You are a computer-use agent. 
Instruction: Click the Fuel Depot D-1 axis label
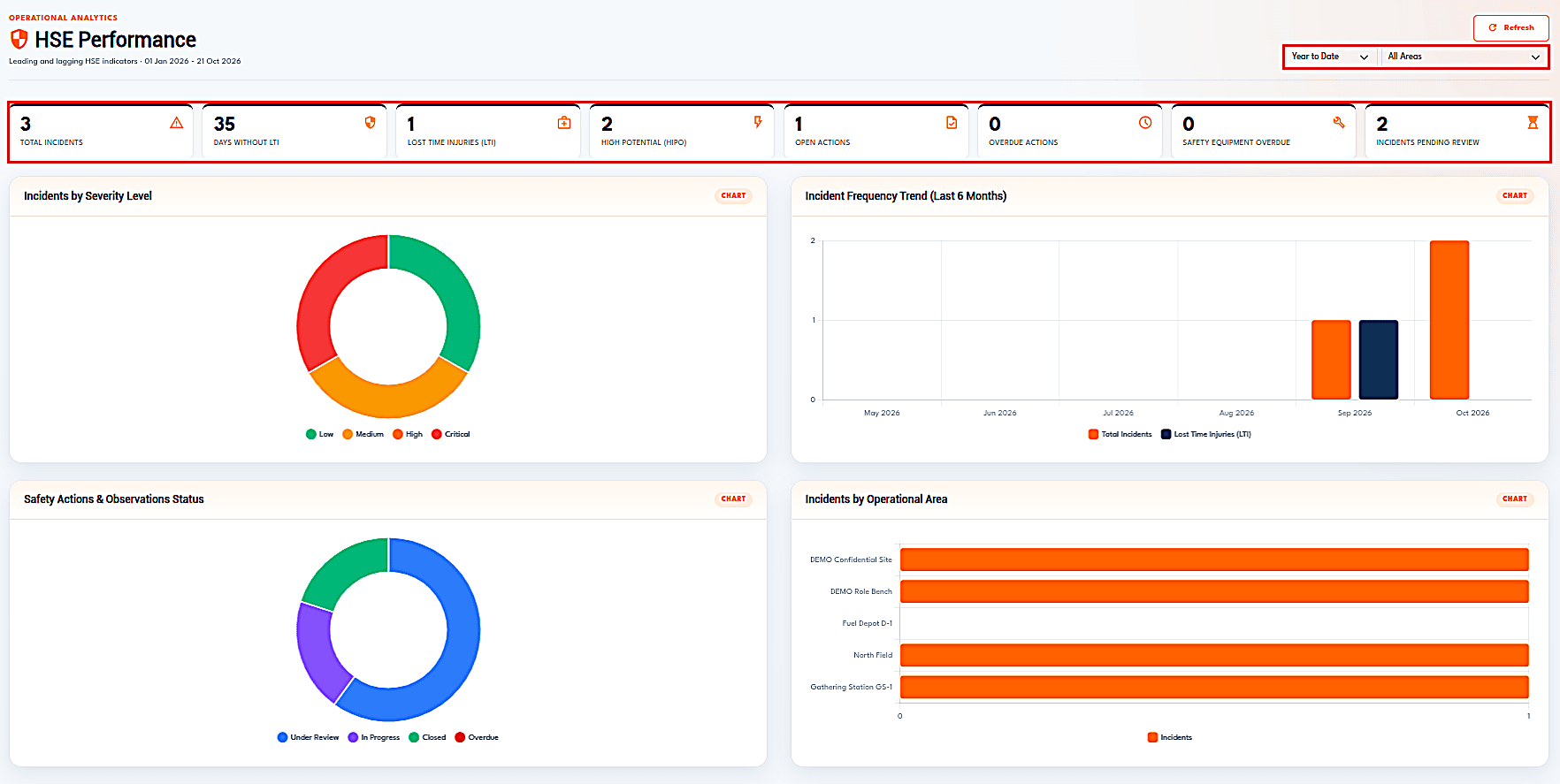coord(867,623)
